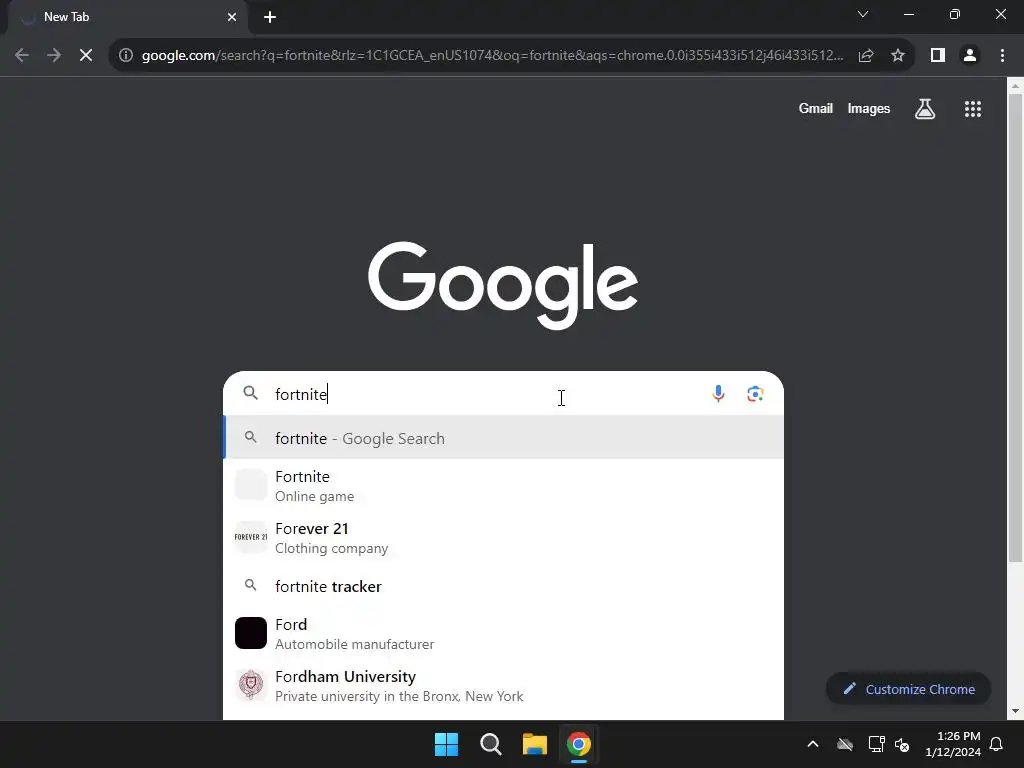Open a new tab with plus button
Viewport: 1024px width, 768px height.
pos(270,17)
